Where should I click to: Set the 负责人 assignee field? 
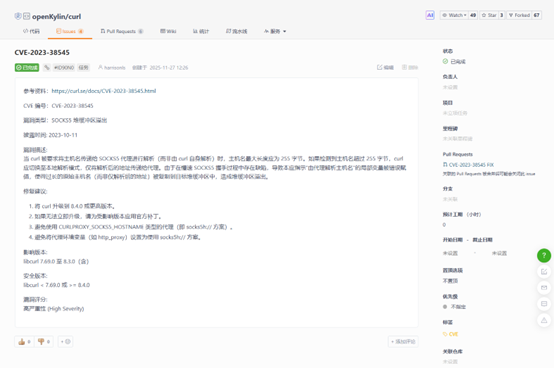tap(450, 87)
